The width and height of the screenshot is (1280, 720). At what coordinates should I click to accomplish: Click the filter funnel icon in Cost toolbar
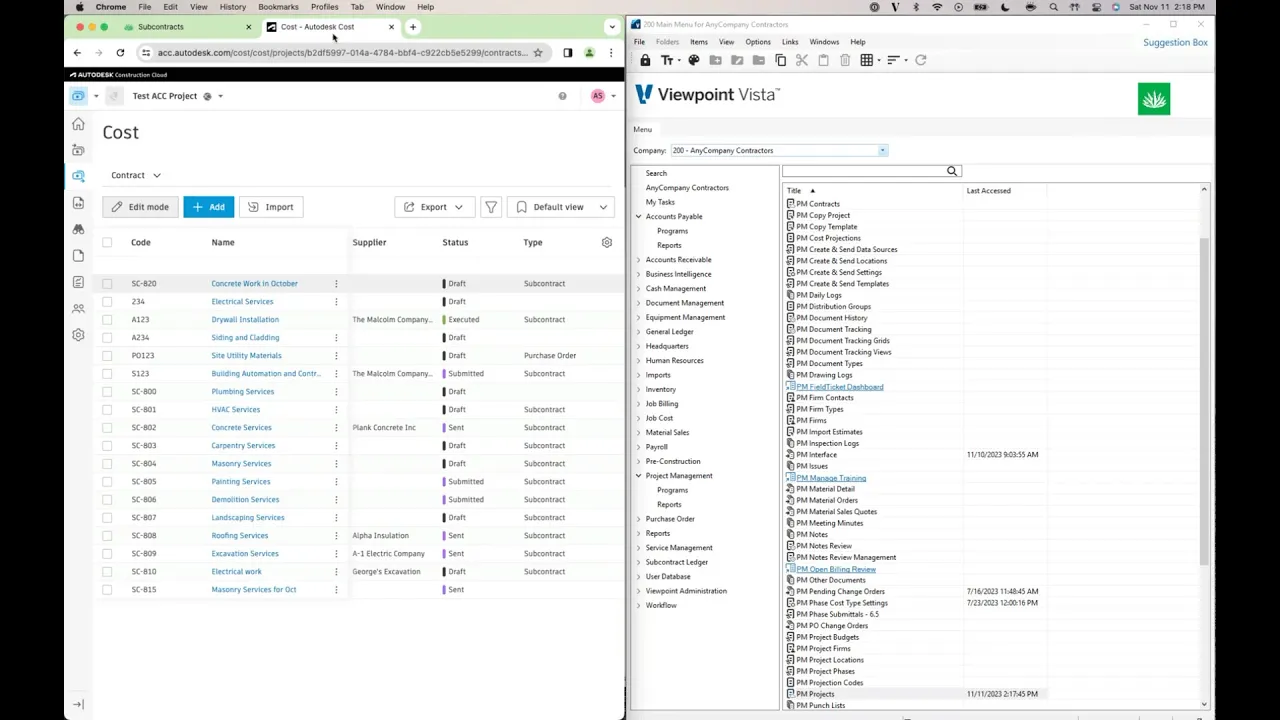coord(491,207)
